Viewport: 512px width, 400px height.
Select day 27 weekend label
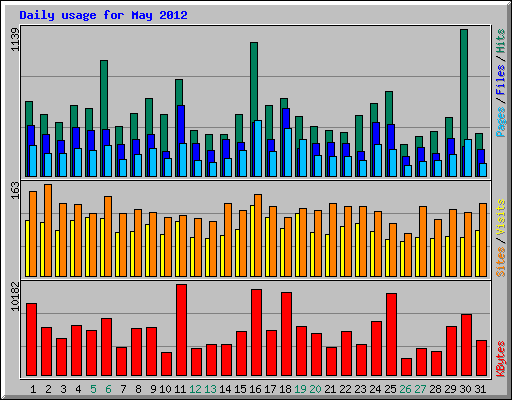(x=420, y=389)
